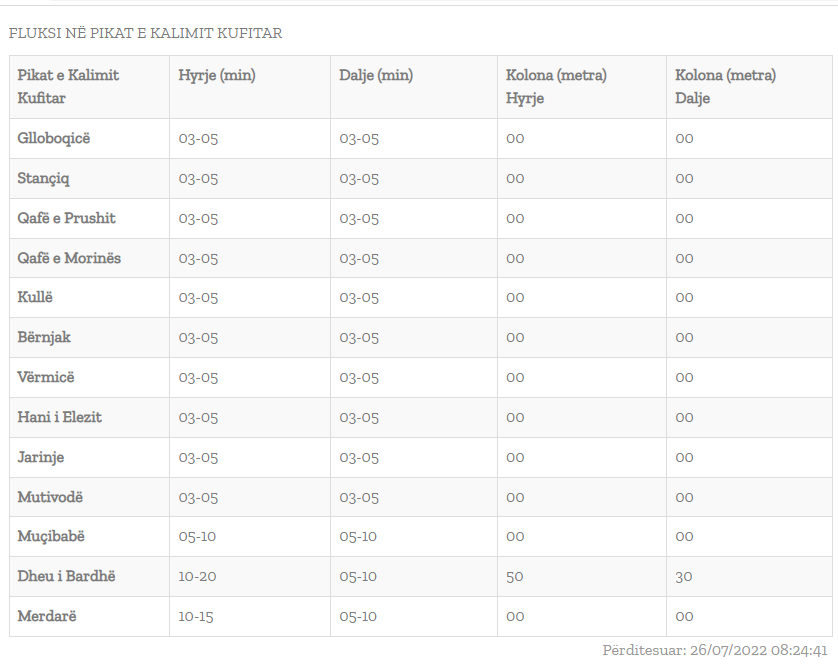This screenshot has width=838, height=672.
Task: Click the 10-20 entry wait time value
Action: click(x=197, y=577)
